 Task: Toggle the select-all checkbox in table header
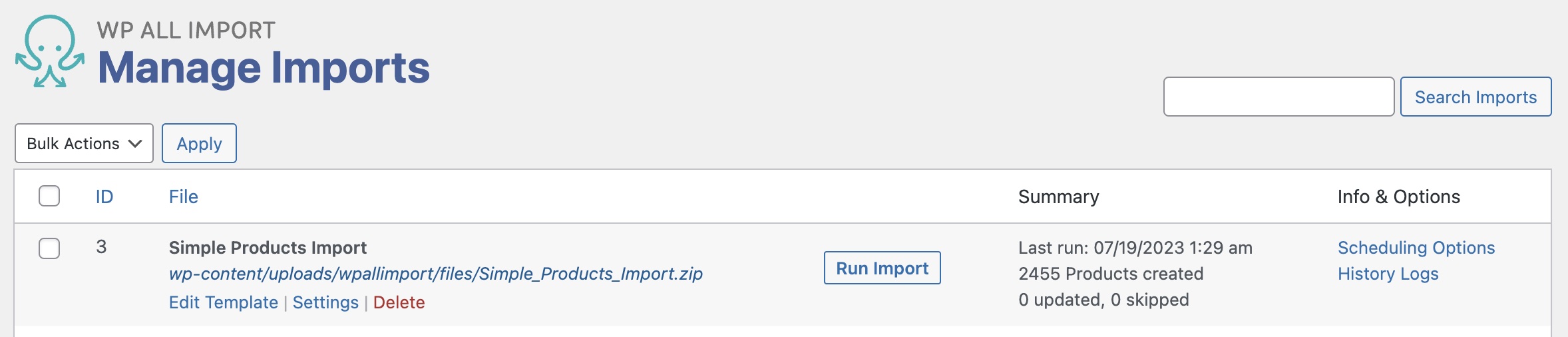49,196
